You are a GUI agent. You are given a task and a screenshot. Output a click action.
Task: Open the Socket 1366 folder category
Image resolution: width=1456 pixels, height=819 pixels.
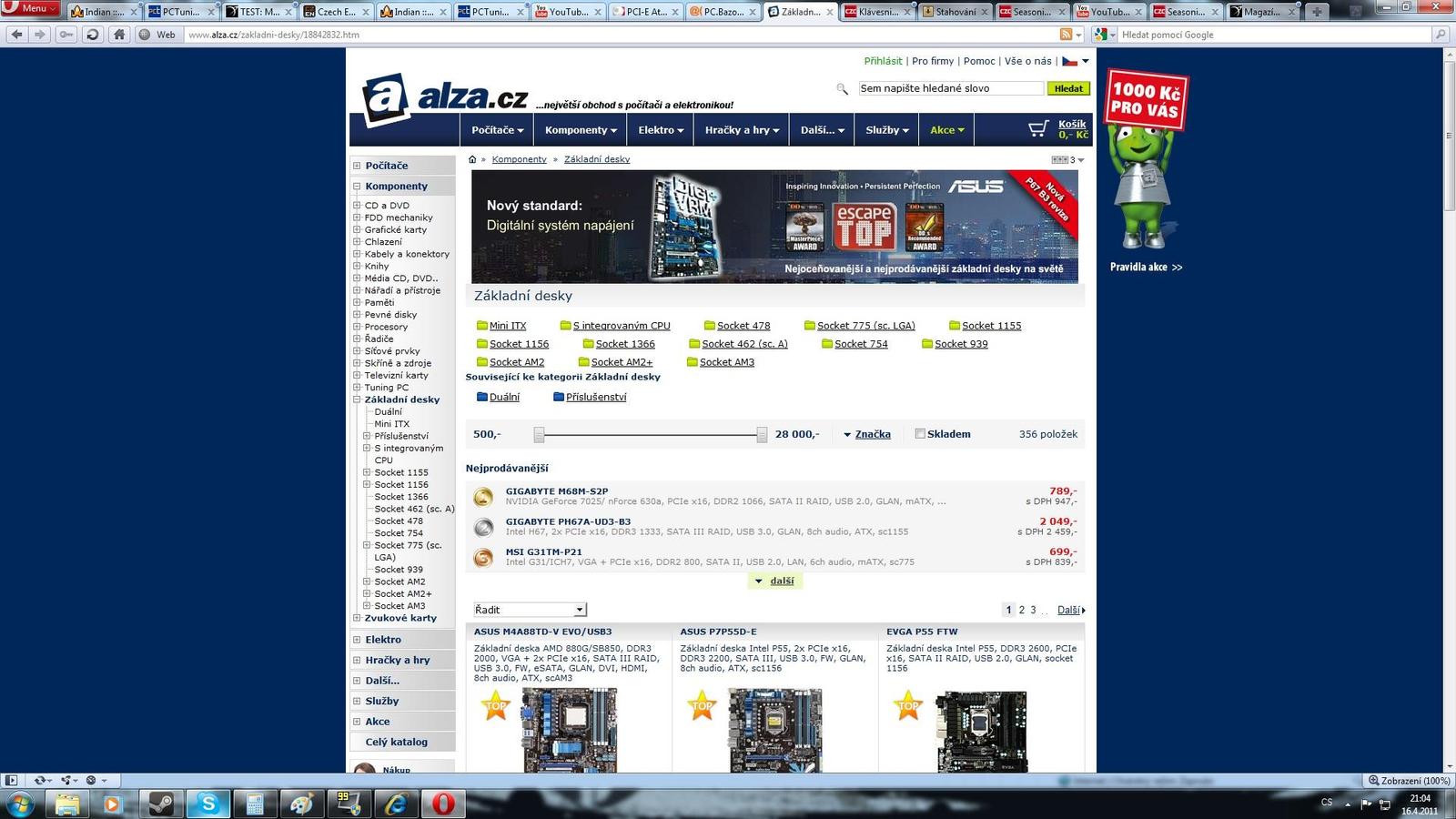pyautogui.click(x=619, y=344)
